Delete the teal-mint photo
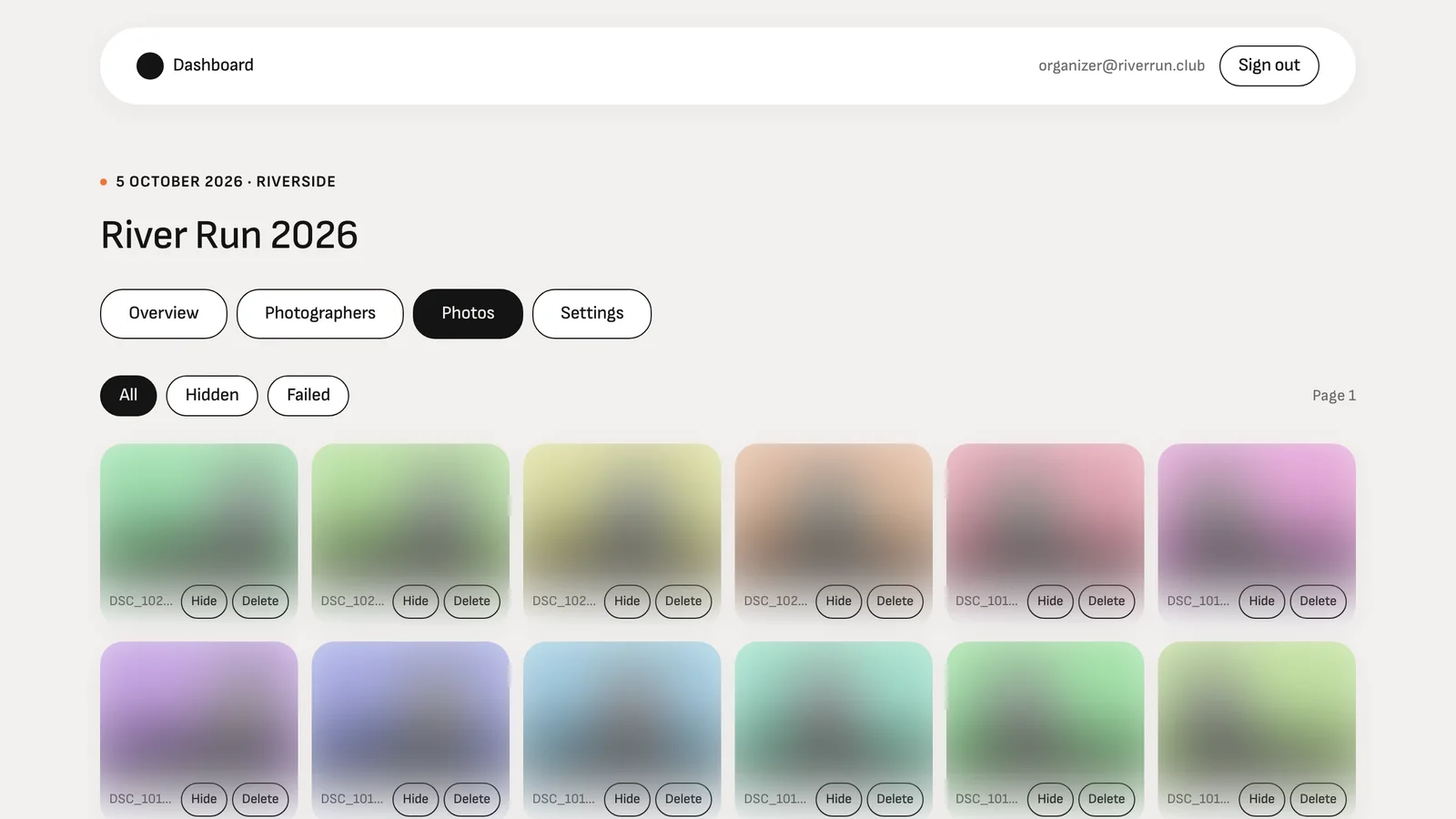Image resolution: width=1456 pixels, height=819 pixels. 895,799
